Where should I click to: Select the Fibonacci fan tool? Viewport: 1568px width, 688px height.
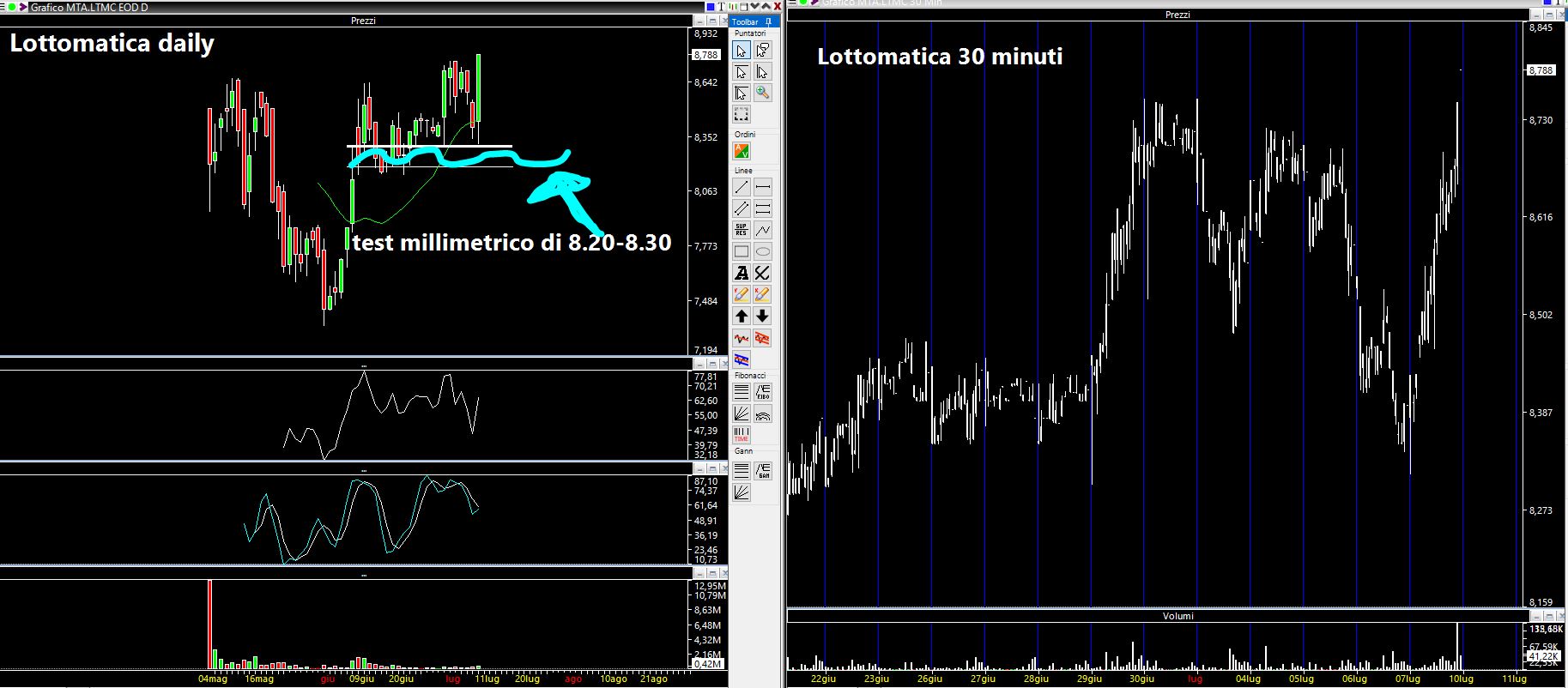[x=742, y=413]
